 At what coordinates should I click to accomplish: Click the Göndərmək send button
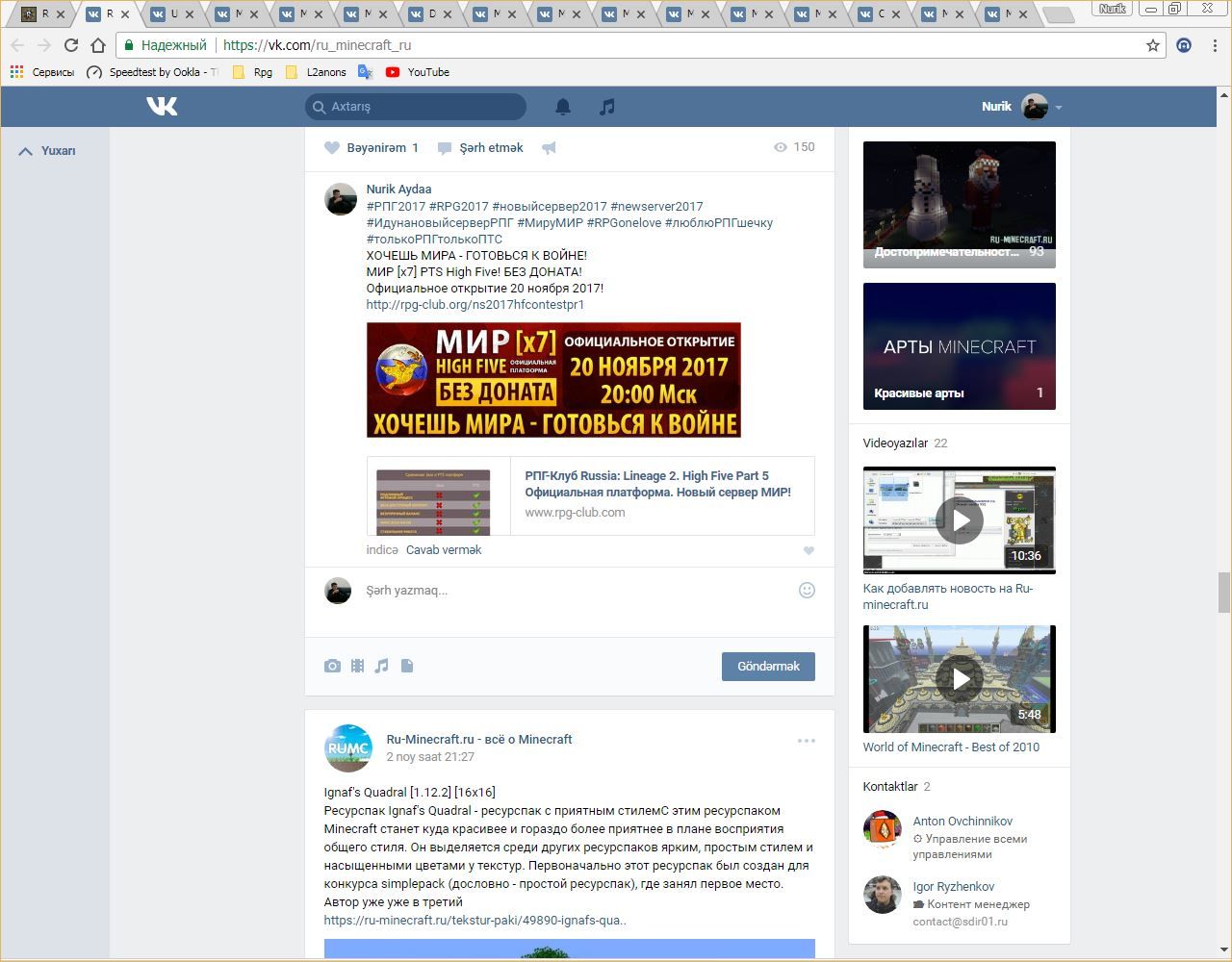pyautogui.click(x=768, y=667)
